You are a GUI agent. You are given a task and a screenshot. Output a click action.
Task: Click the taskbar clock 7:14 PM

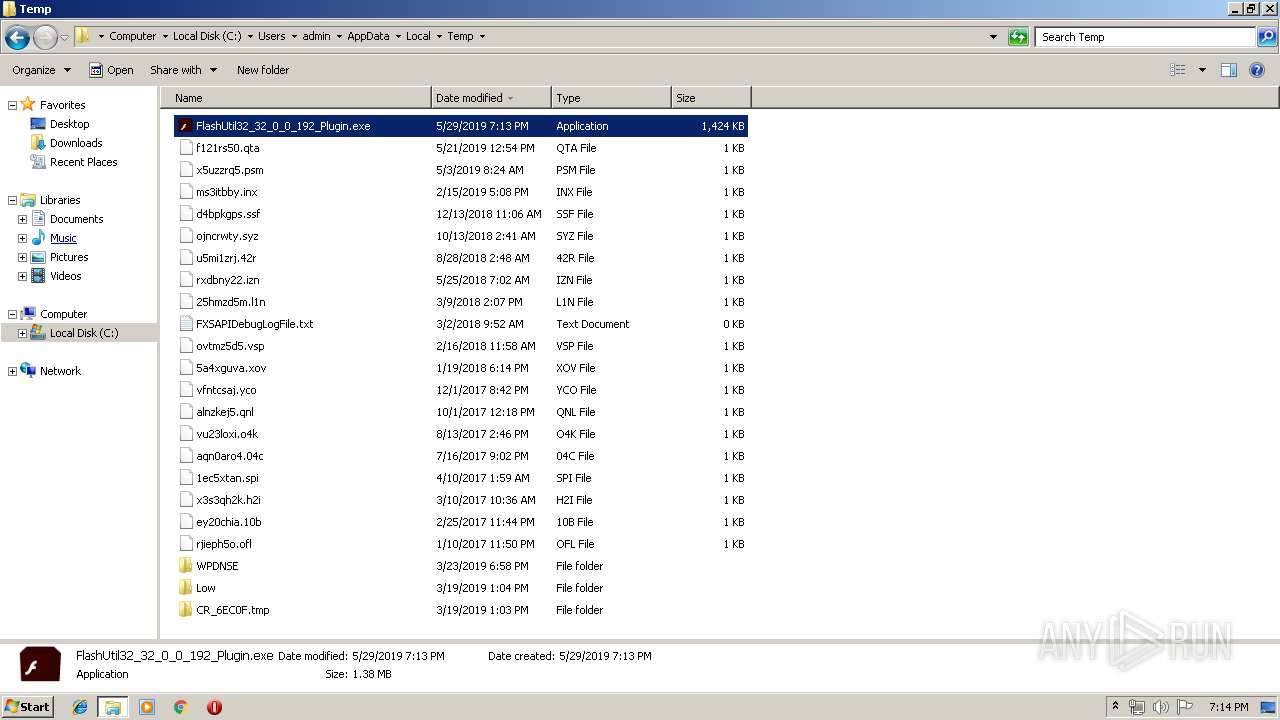1228,707
